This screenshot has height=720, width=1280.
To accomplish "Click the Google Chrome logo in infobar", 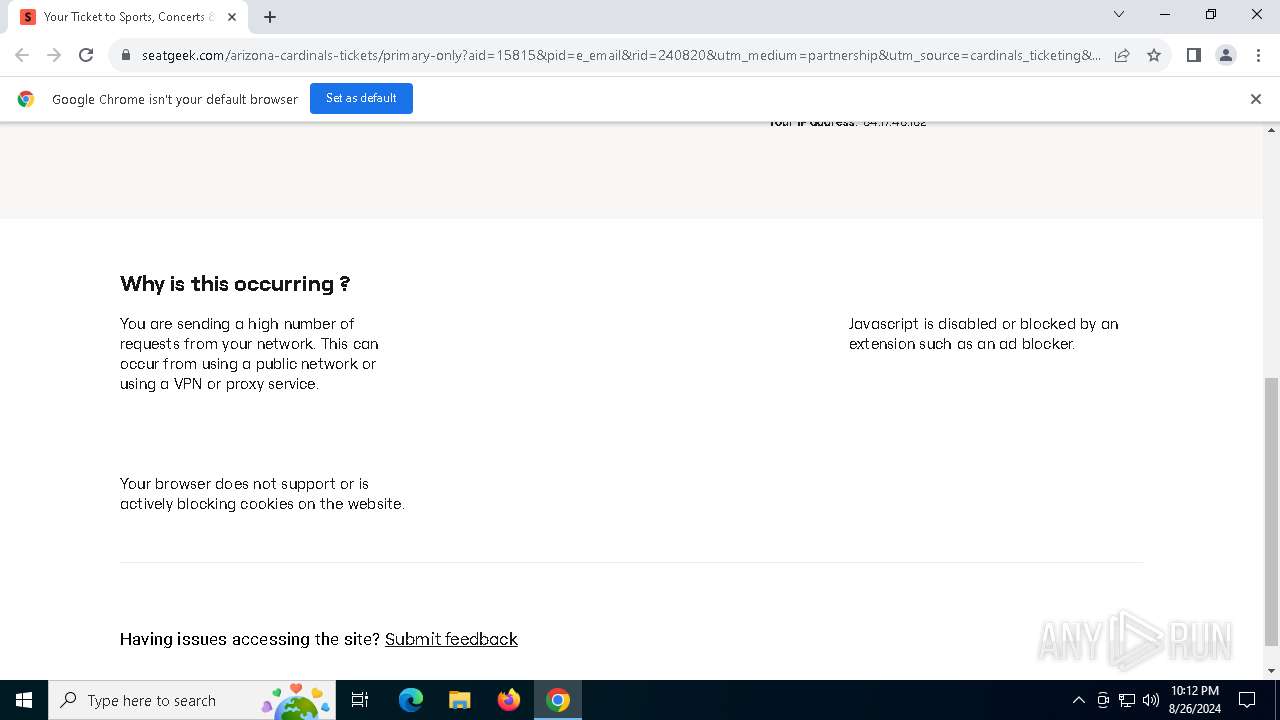I will point(26,99).
